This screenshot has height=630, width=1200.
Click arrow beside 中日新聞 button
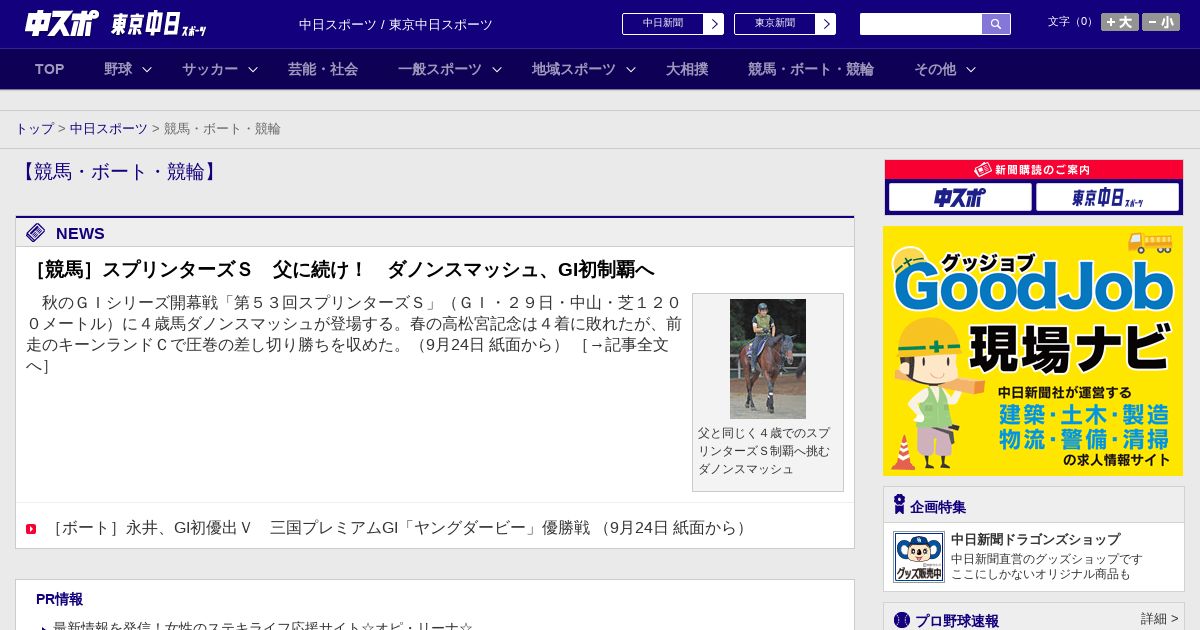click(x=714, y=24)
